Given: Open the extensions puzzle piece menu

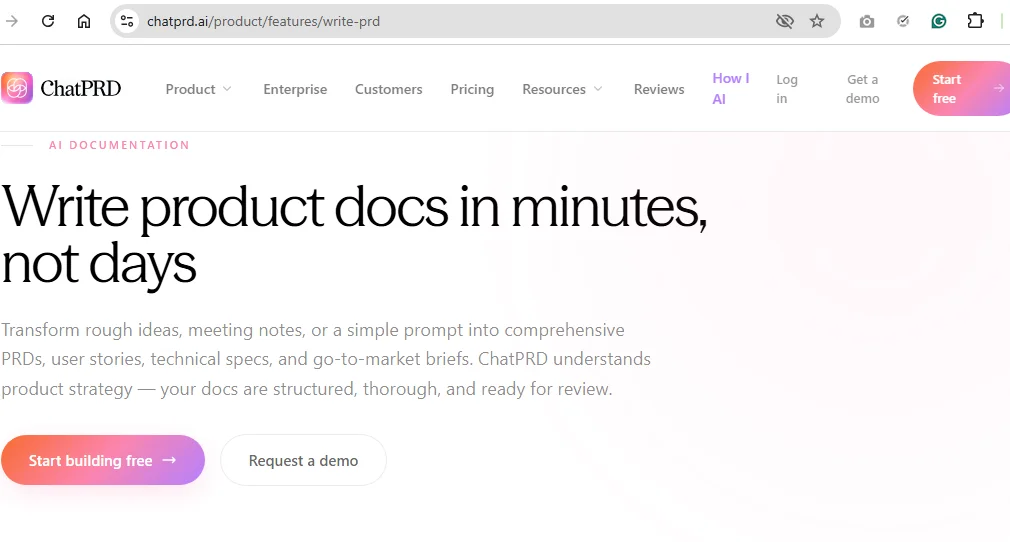Looking at the screenshot, I should pos(975,21).
